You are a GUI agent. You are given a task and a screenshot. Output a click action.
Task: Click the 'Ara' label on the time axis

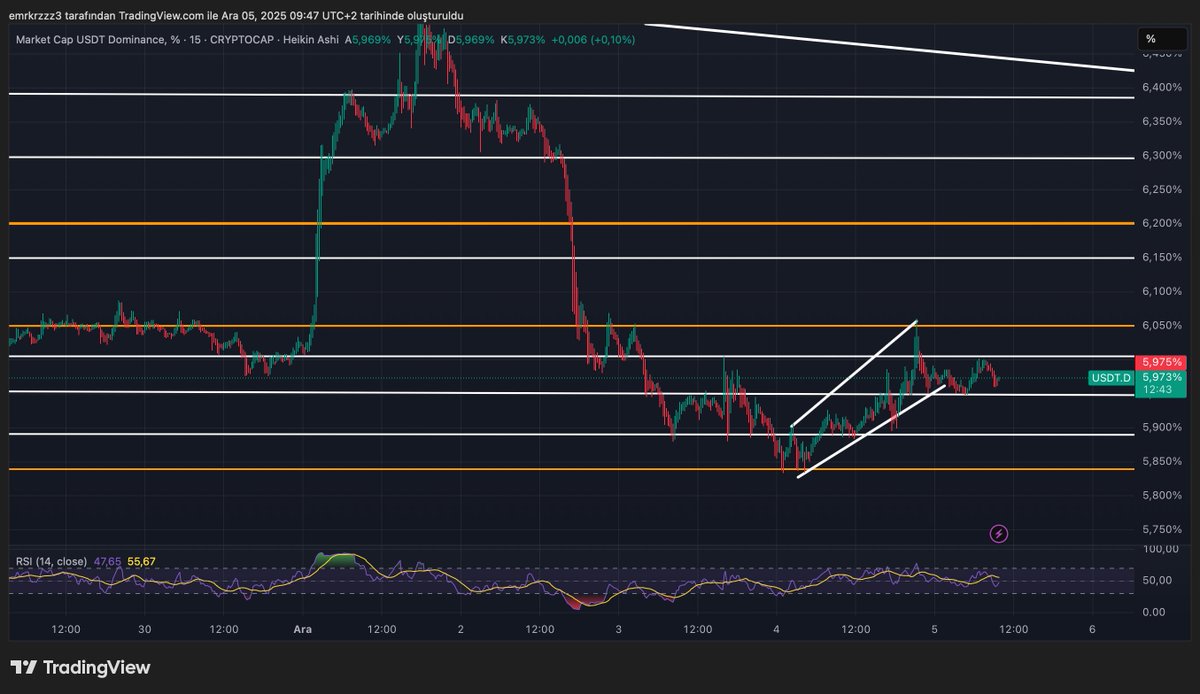click(x=302, y=630)
